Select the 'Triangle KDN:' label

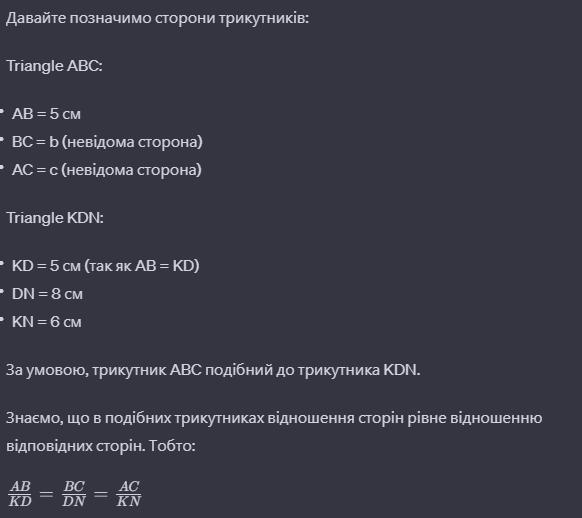coord(55,218)
